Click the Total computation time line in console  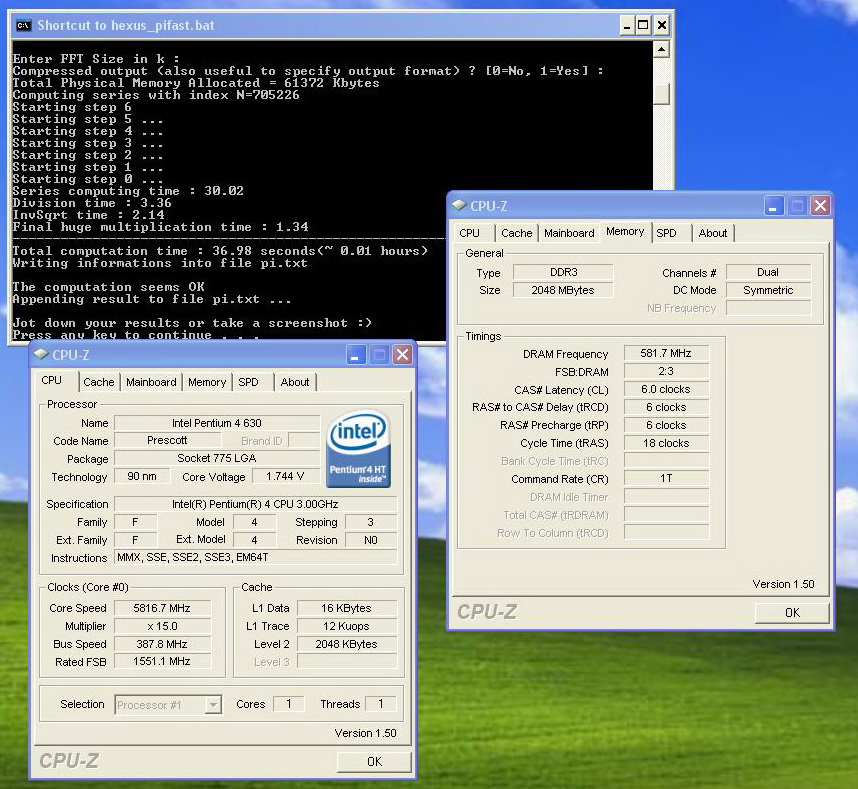tap(220, 251)
